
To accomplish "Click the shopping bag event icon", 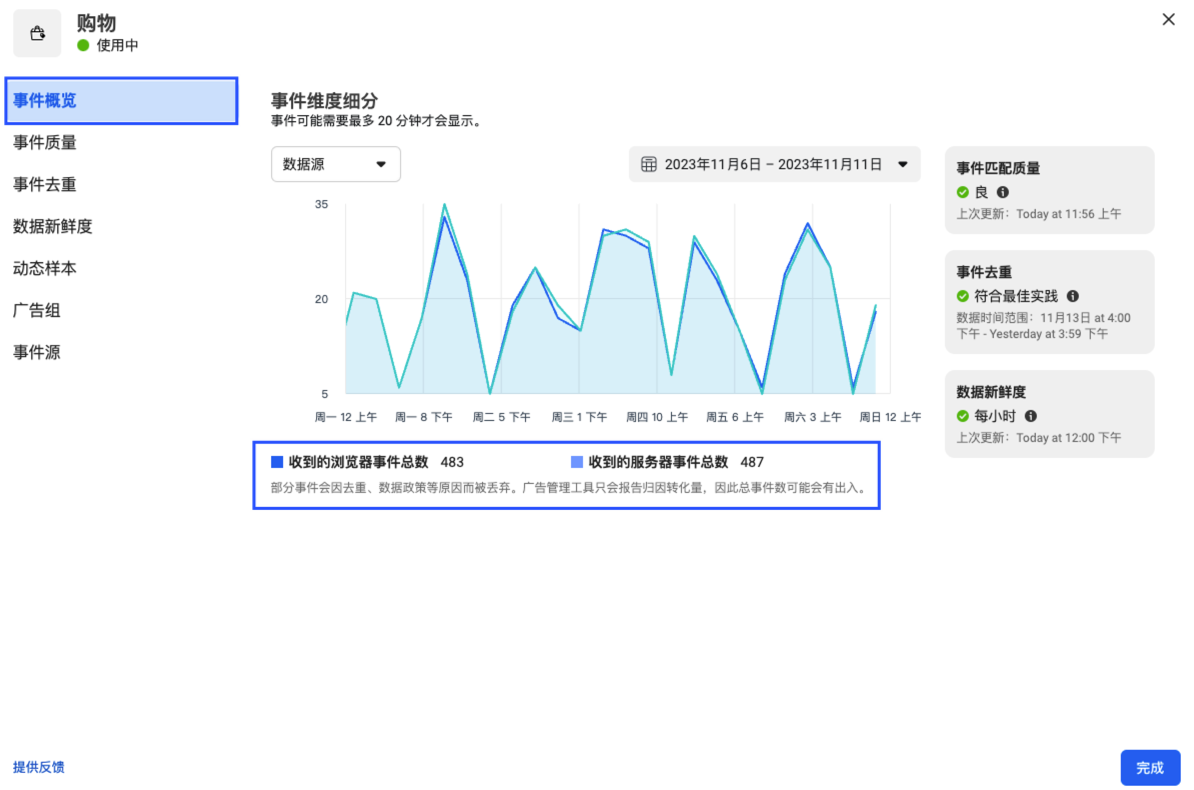I will coord(37,34).
